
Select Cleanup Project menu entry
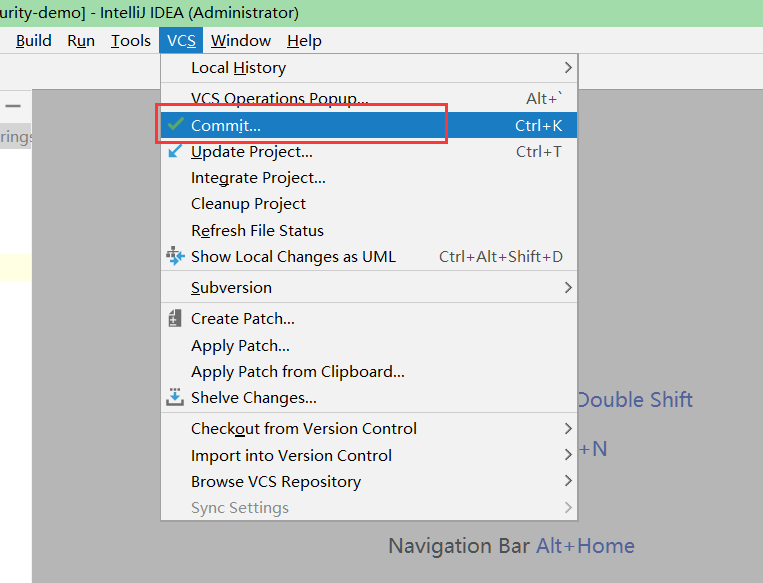point(369,203)
